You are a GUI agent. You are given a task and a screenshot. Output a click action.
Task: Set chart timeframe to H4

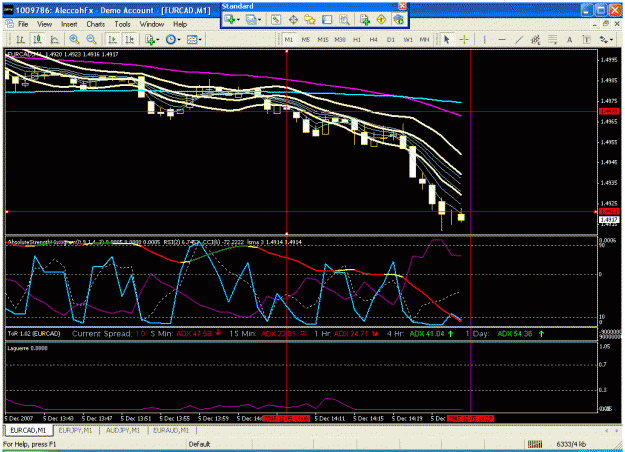[373, 39]
